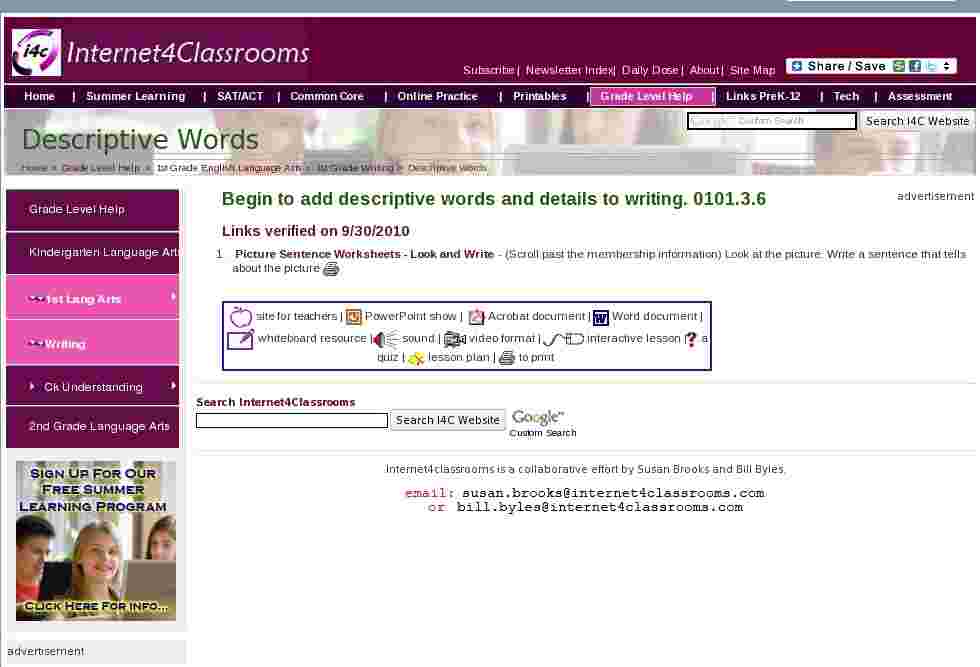Viewport: 980px width, 667px height.
Task: Click the Acrobat document icon
Action: [x=476, y=317]
